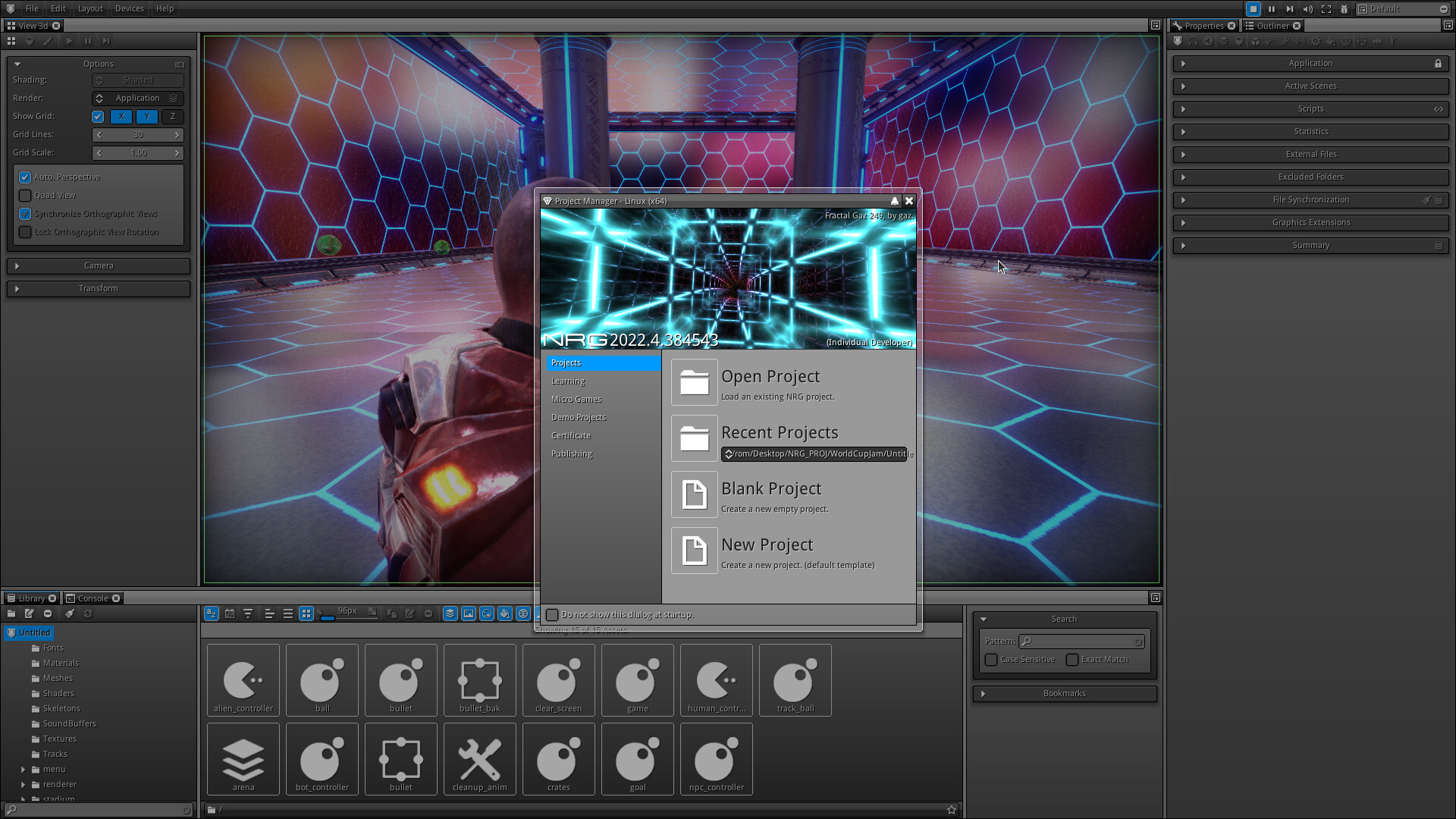Click the calendar sort-by-date icon
The image size is (1456, 819).
click(x=230, y=613)
